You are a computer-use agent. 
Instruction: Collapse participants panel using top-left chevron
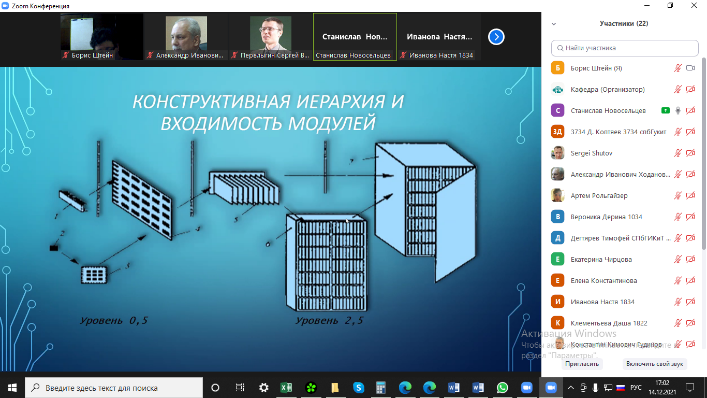click(x=554, y=24)
